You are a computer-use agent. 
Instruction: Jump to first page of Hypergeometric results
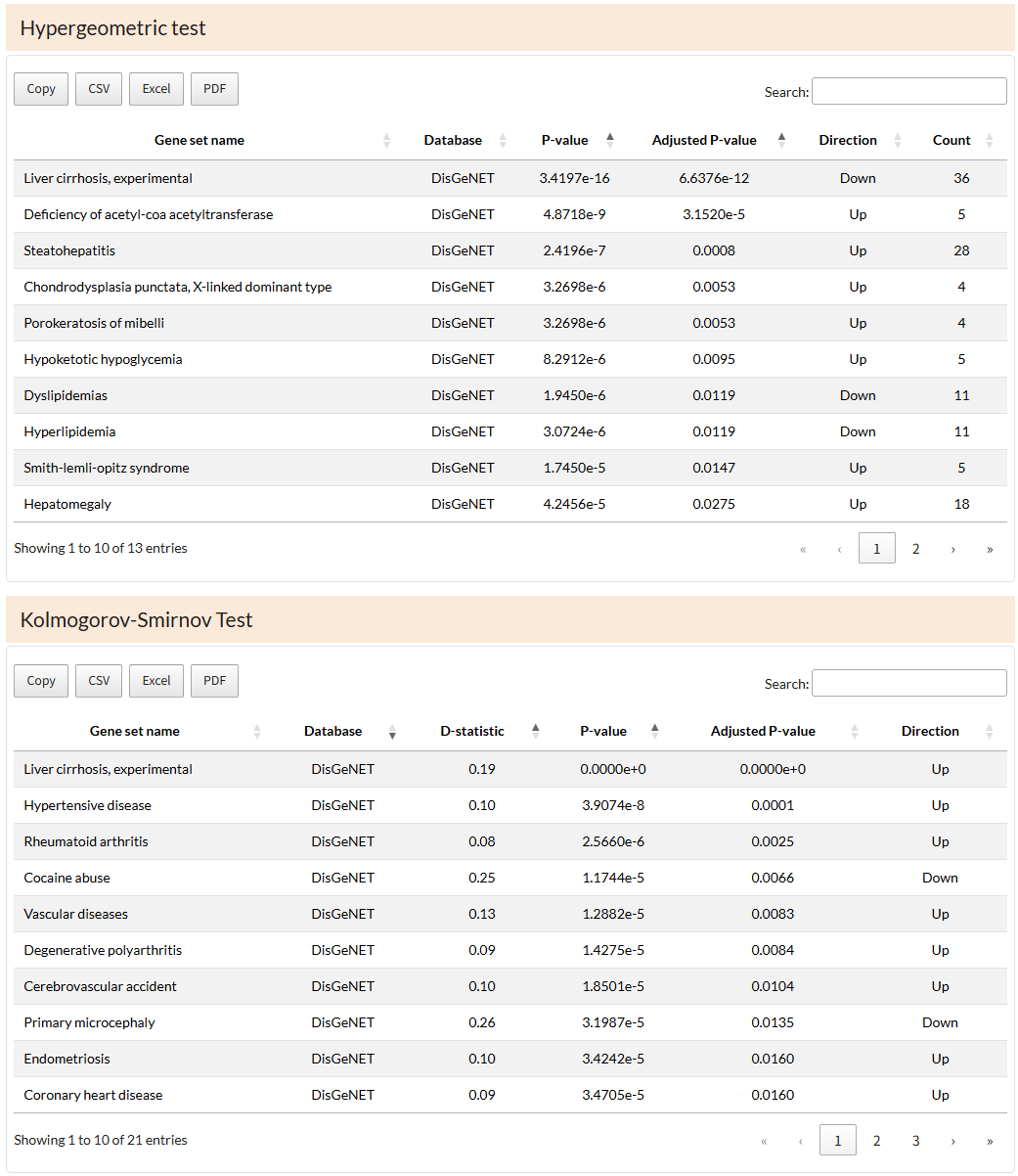tap(803, 549)
